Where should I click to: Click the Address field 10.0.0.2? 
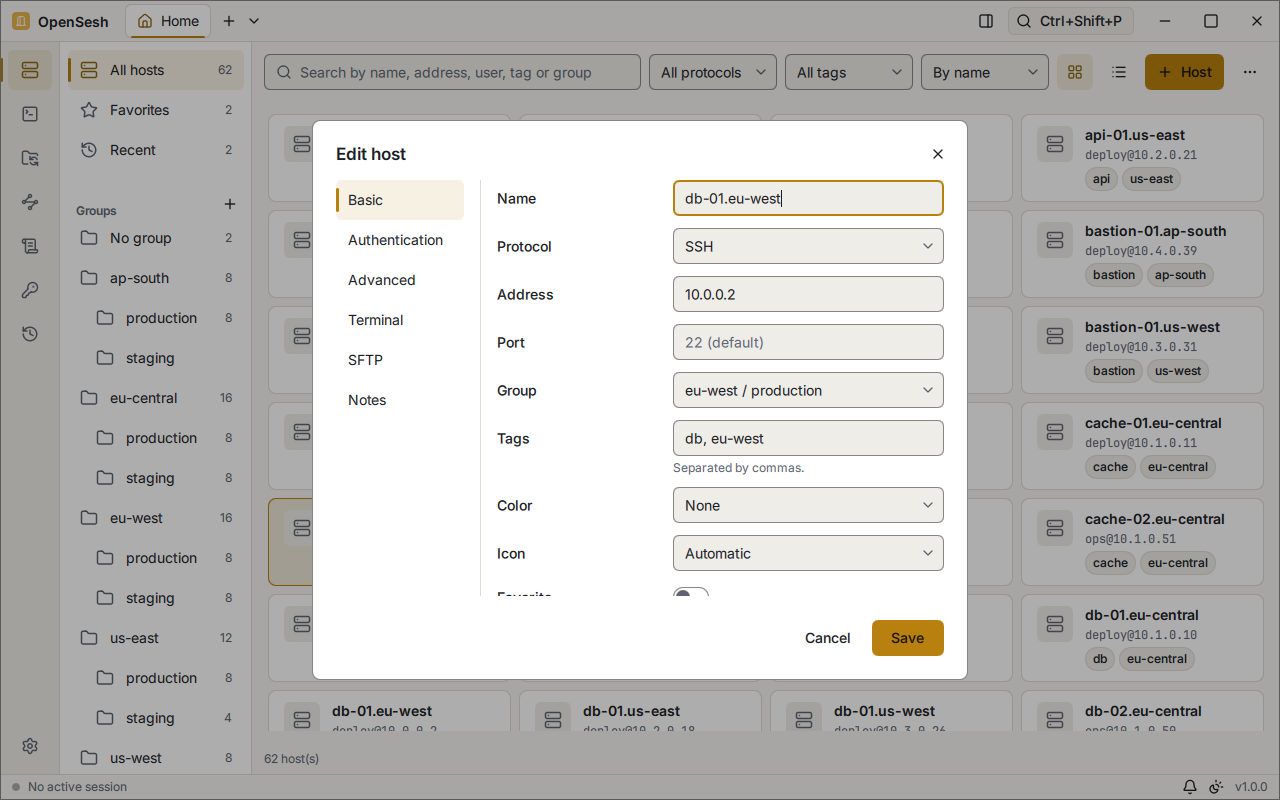pyautogui.click(x=808, y=294)
